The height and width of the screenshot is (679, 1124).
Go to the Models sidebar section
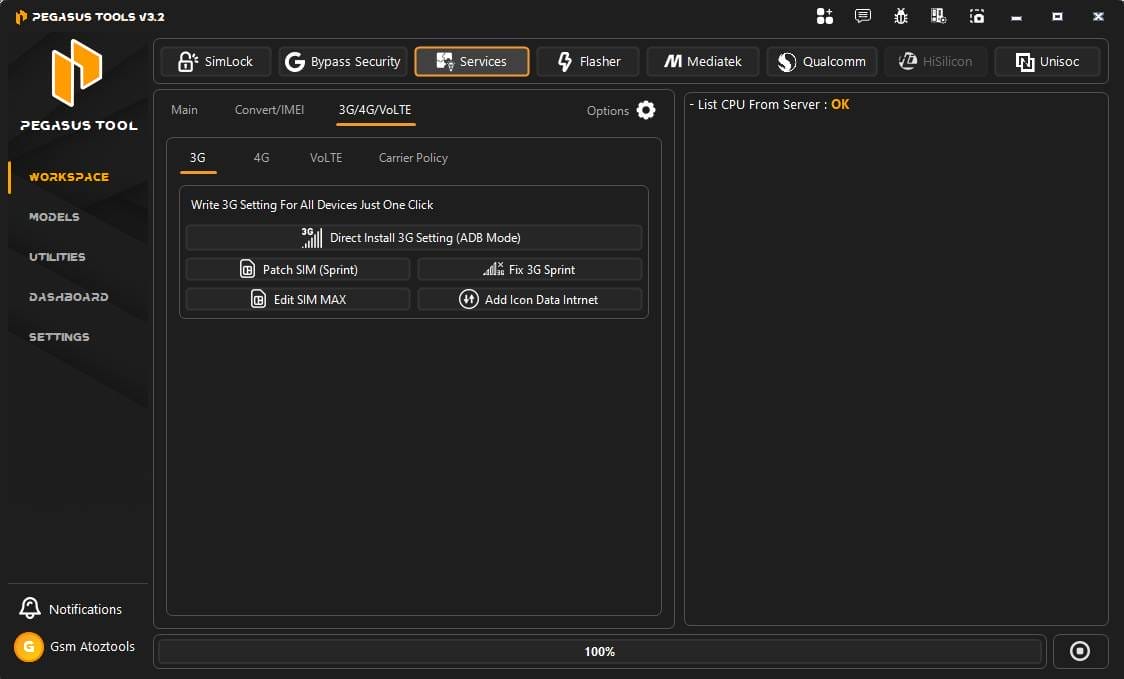tap(54, 217)
